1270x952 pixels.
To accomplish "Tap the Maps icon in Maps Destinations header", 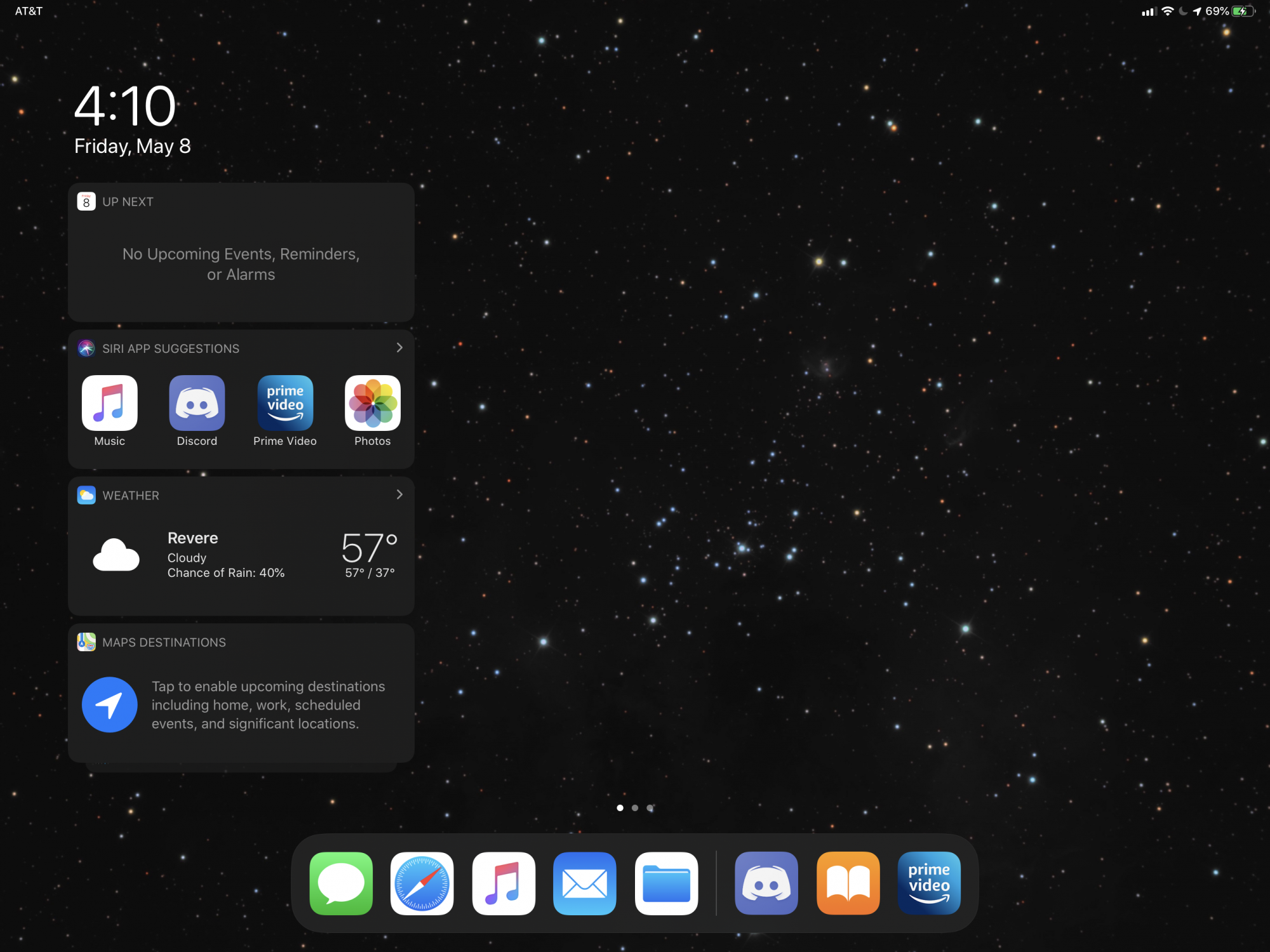I will tap(86, 642).
